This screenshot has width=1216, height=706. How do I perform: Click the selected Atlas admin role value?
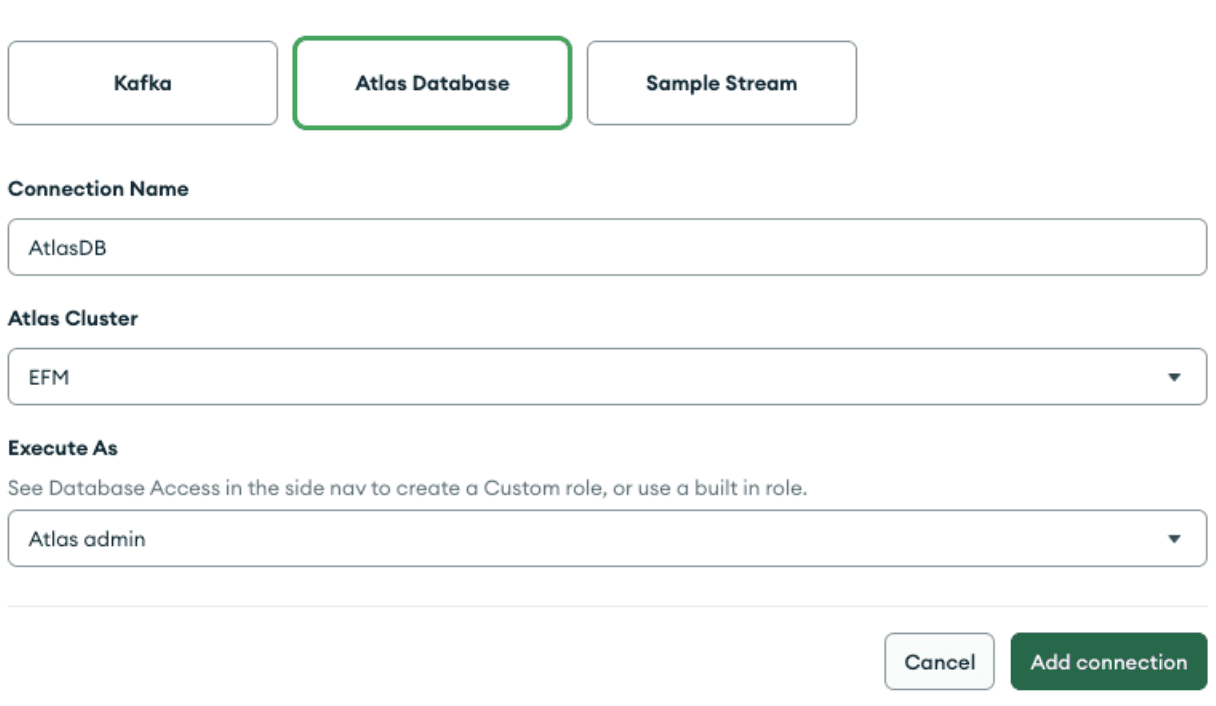87,539
